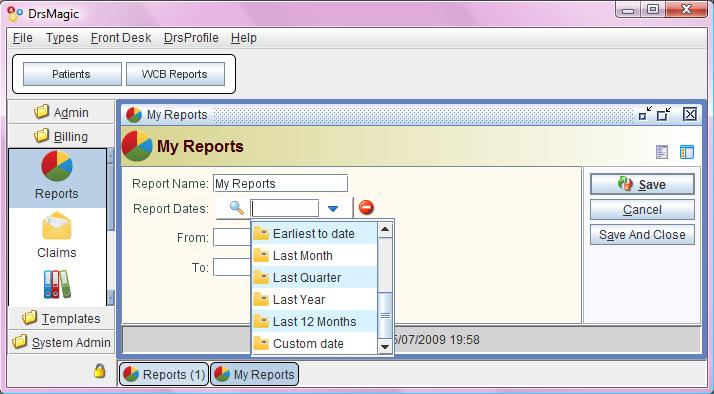714x394 pixels.
Task: Choose Earliest to date option
Action: [314, 234]
